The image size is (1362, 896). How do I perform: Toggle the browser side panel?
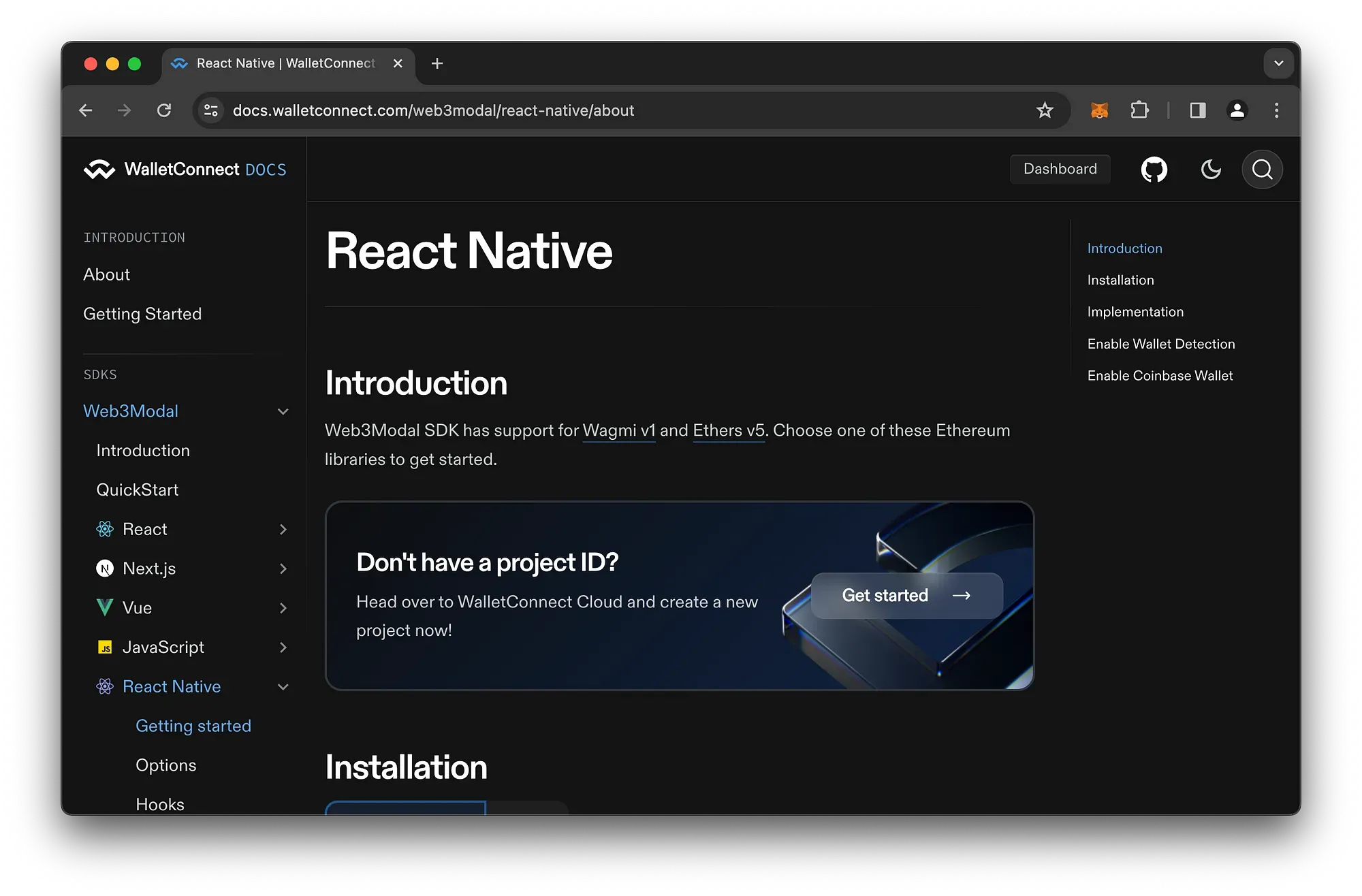tap(1197, 110)
